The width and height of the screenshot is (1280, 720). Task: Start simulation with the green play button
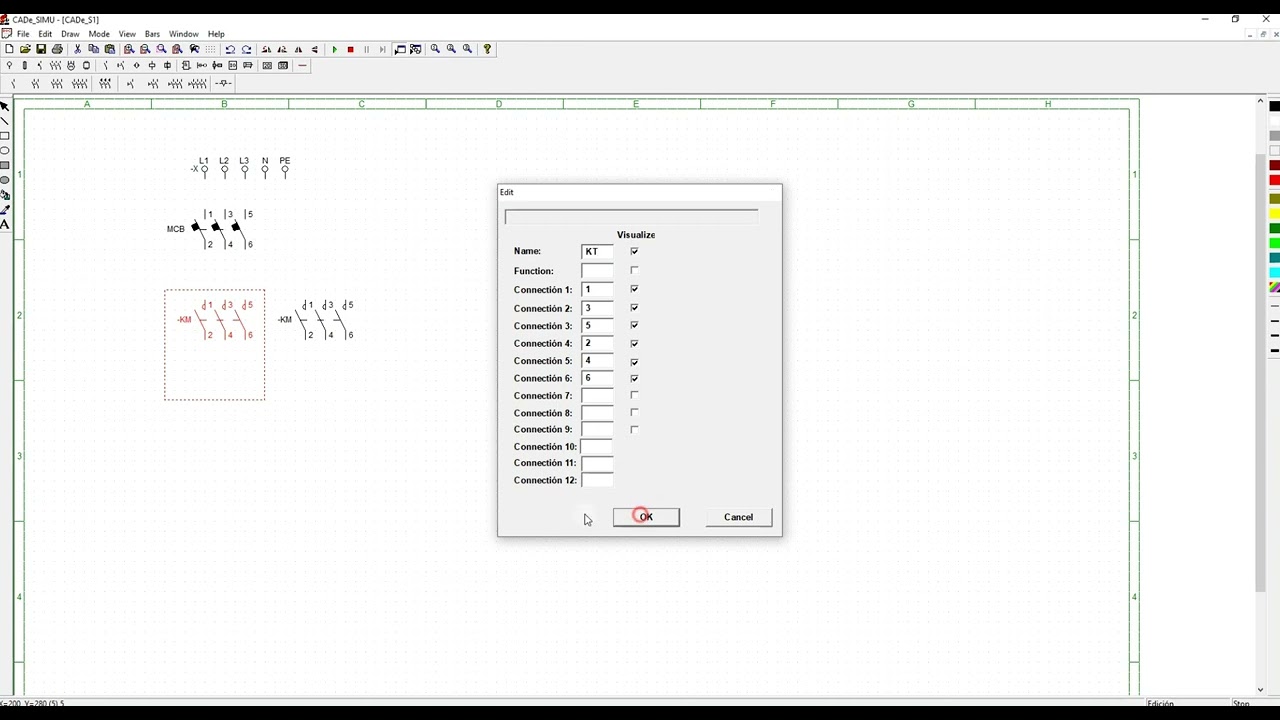click(334, 49)
